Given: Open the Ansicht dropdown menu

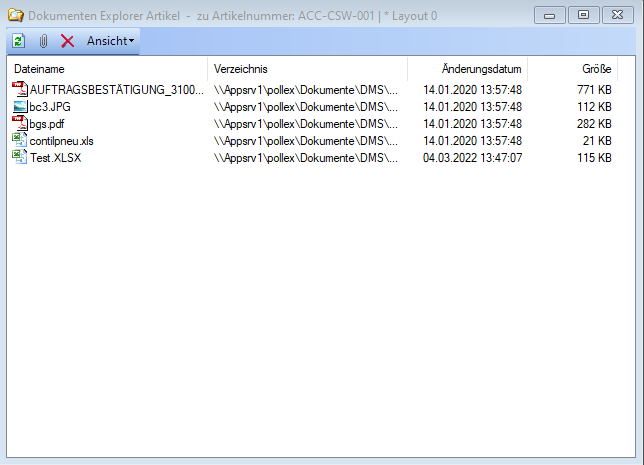Looking at the screenshot, I should click(x=110, y=41).
